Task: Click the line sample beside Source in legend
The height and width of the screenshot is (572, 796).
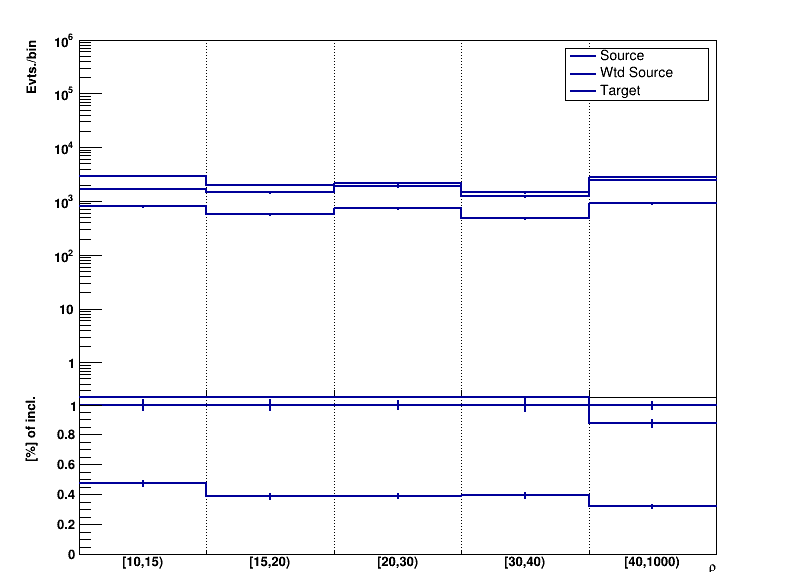Action: pos(581,56)
